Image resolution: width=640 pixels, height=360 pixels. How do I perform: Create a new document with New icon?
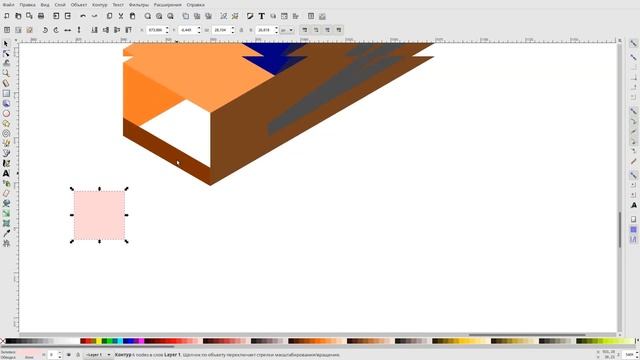point(7,16)
